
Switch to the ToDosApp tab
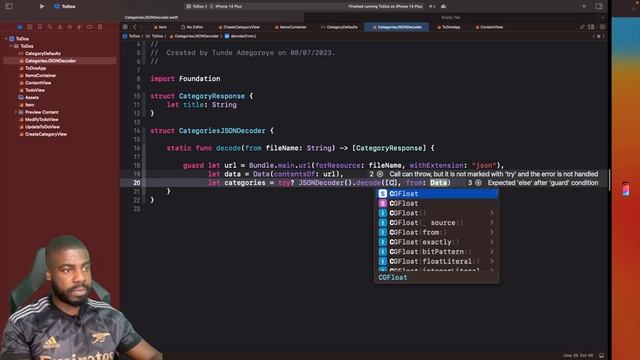coord(449,27)
